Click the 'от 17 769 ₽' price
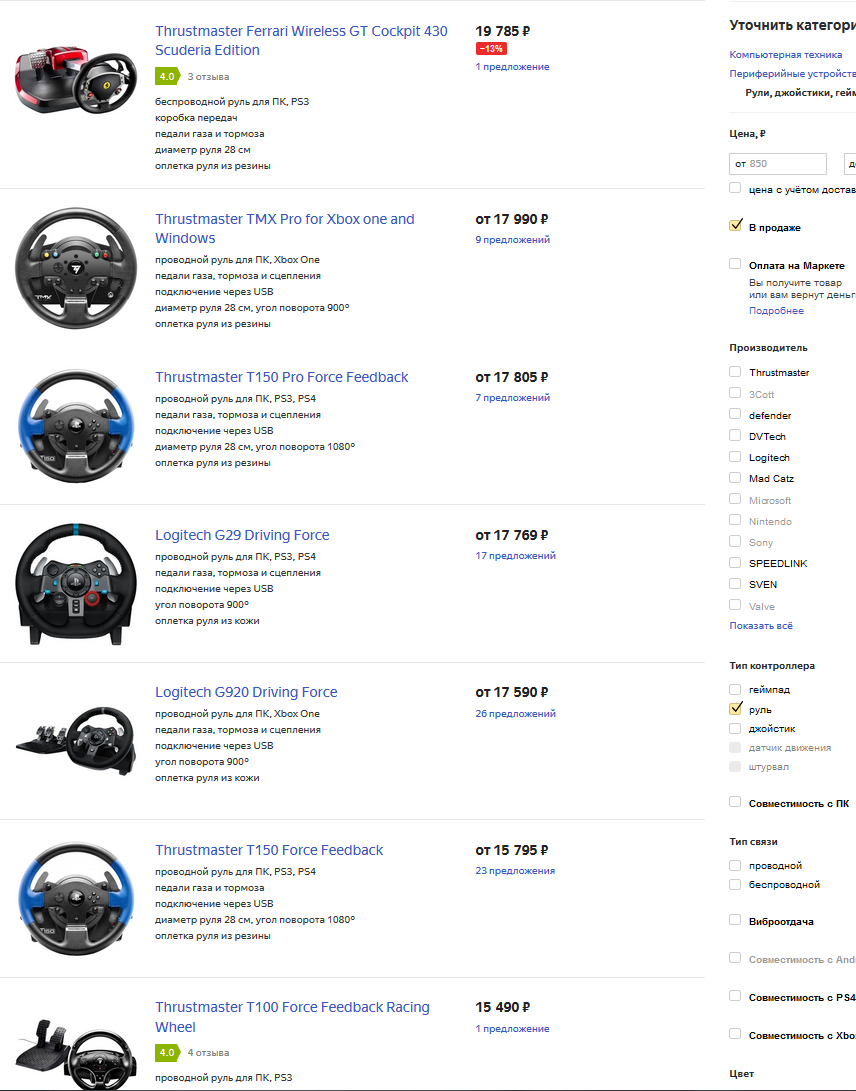Image resolution: width=856 pixels, height=1091 pixels. point(512,535)
